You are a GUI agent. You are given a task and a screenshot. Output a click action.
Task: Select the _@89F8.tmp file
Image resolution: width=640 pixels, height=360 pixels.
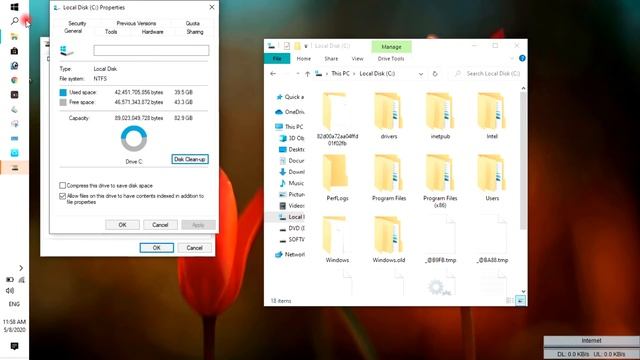(x=440, y=240)
